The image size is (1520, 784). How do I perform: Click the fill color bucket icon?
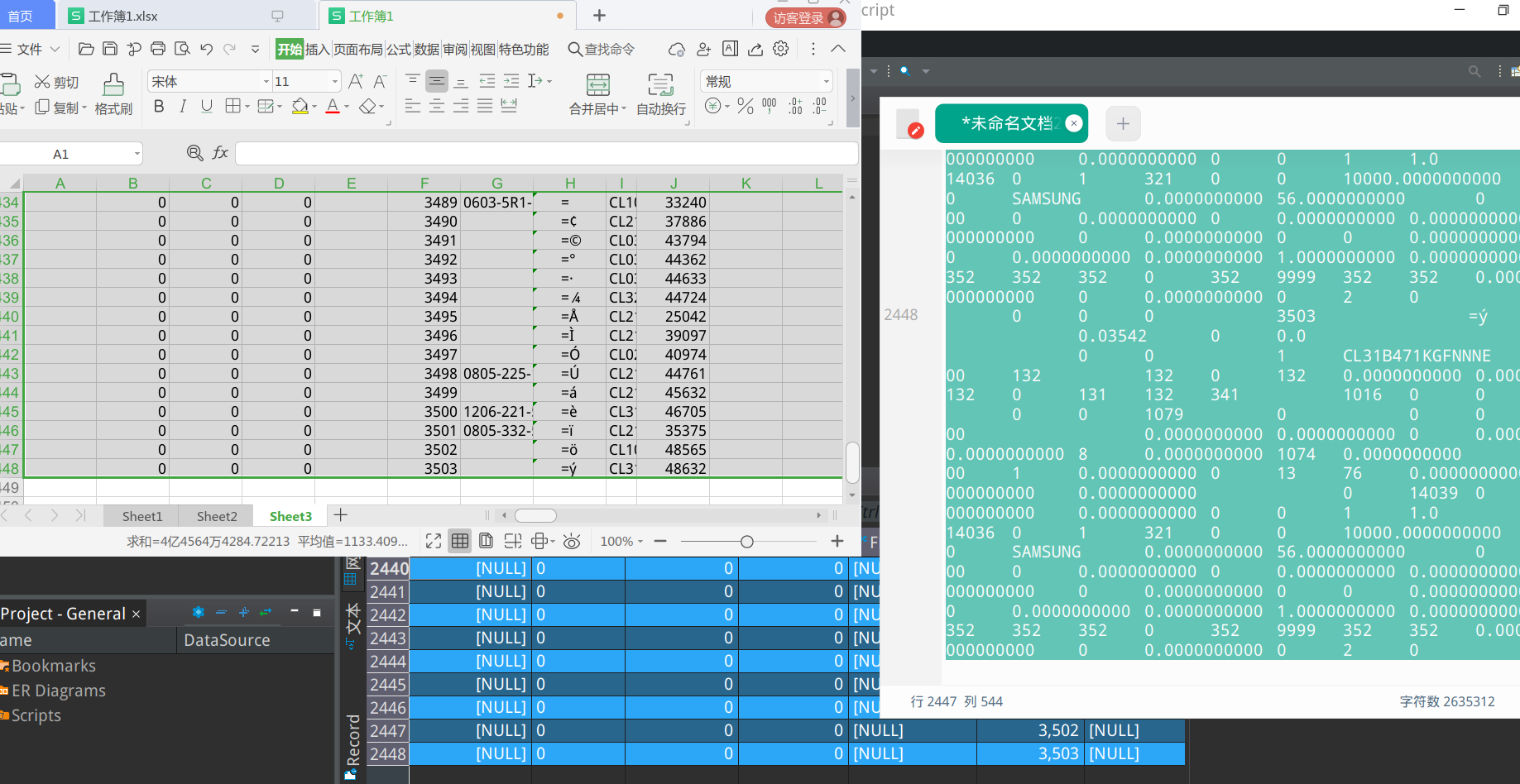coord(300,107)
